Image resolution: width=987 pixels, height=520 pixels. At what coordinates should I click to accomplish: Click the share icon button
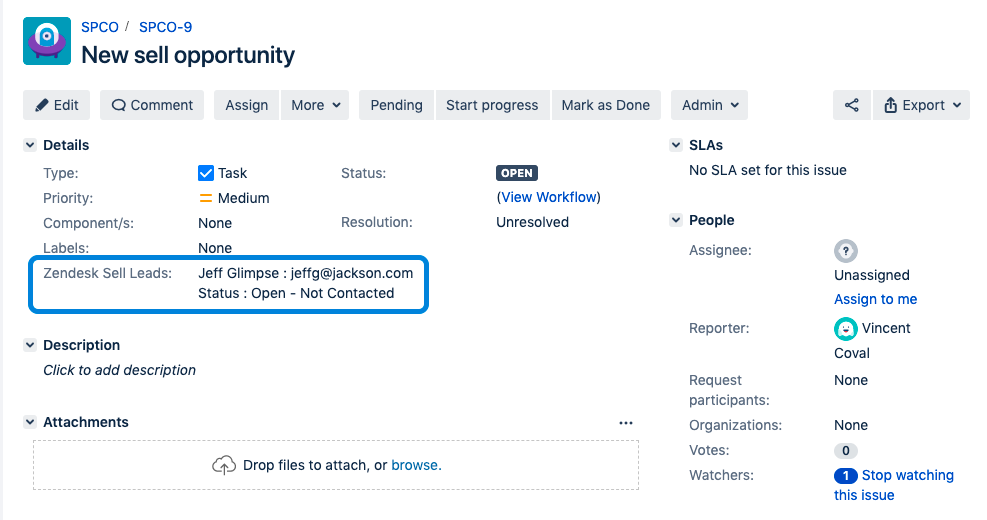click(851, 105)
